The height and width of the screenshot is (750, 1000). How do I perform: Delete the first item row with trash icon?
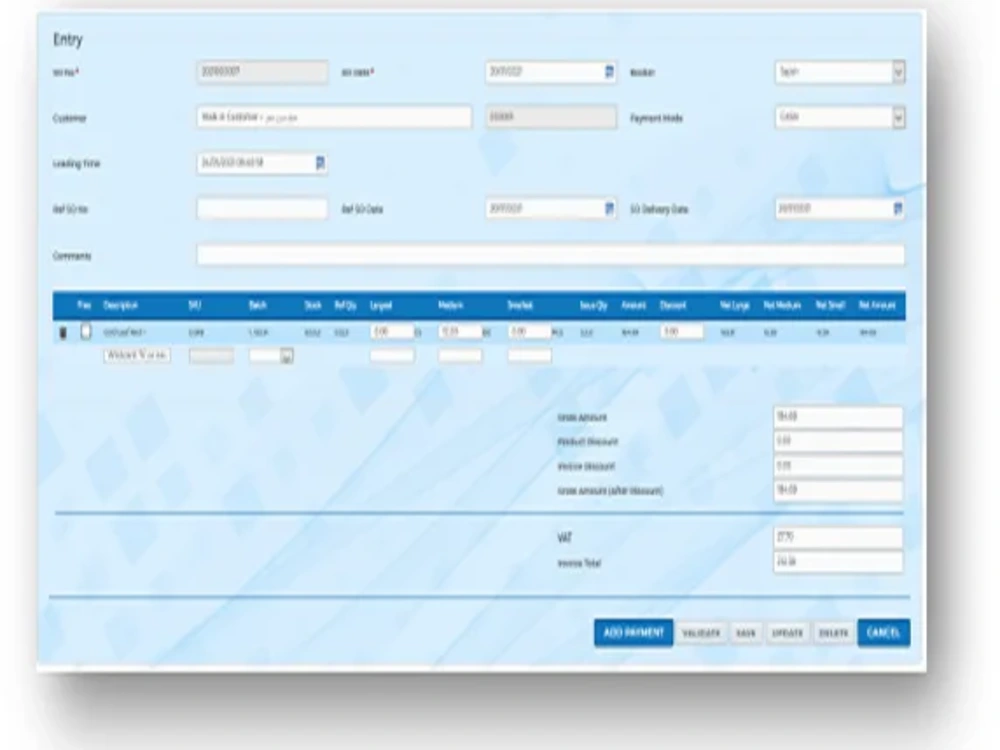click(x=62, y=332)
